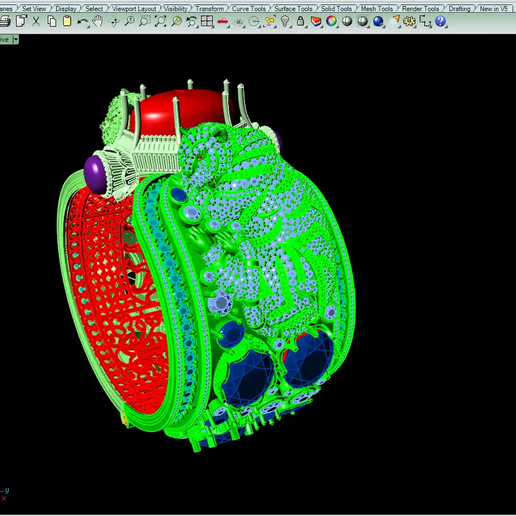Click the blue Render sphere icon
Screen dimensions: 516x516
point(378,22)
